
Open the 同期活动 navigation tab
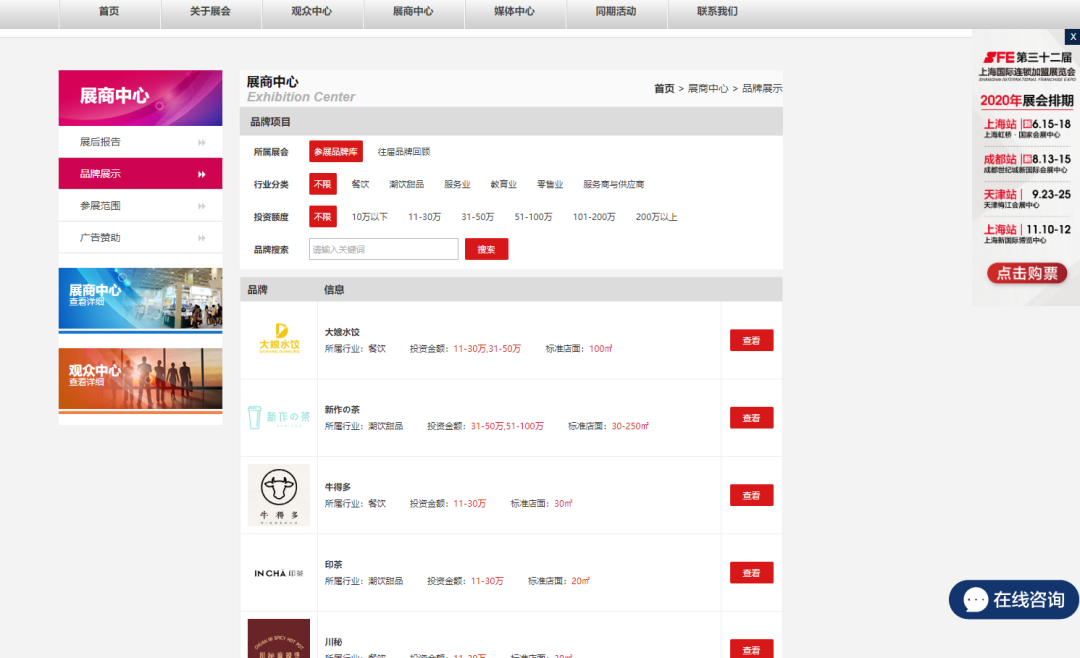[x=616, y=12]
